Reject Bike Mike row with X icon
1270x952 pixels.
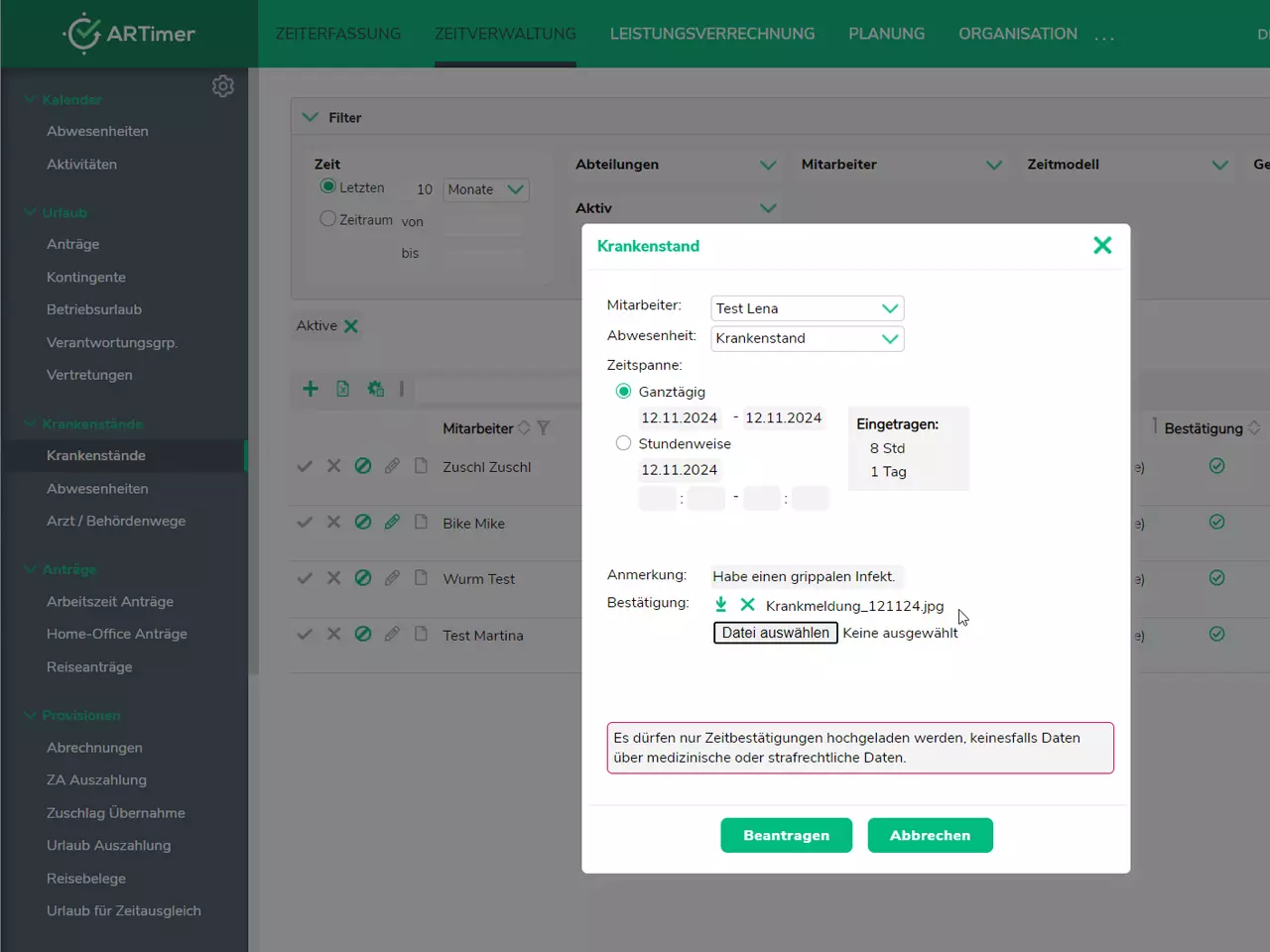click(x=333, y=523)
